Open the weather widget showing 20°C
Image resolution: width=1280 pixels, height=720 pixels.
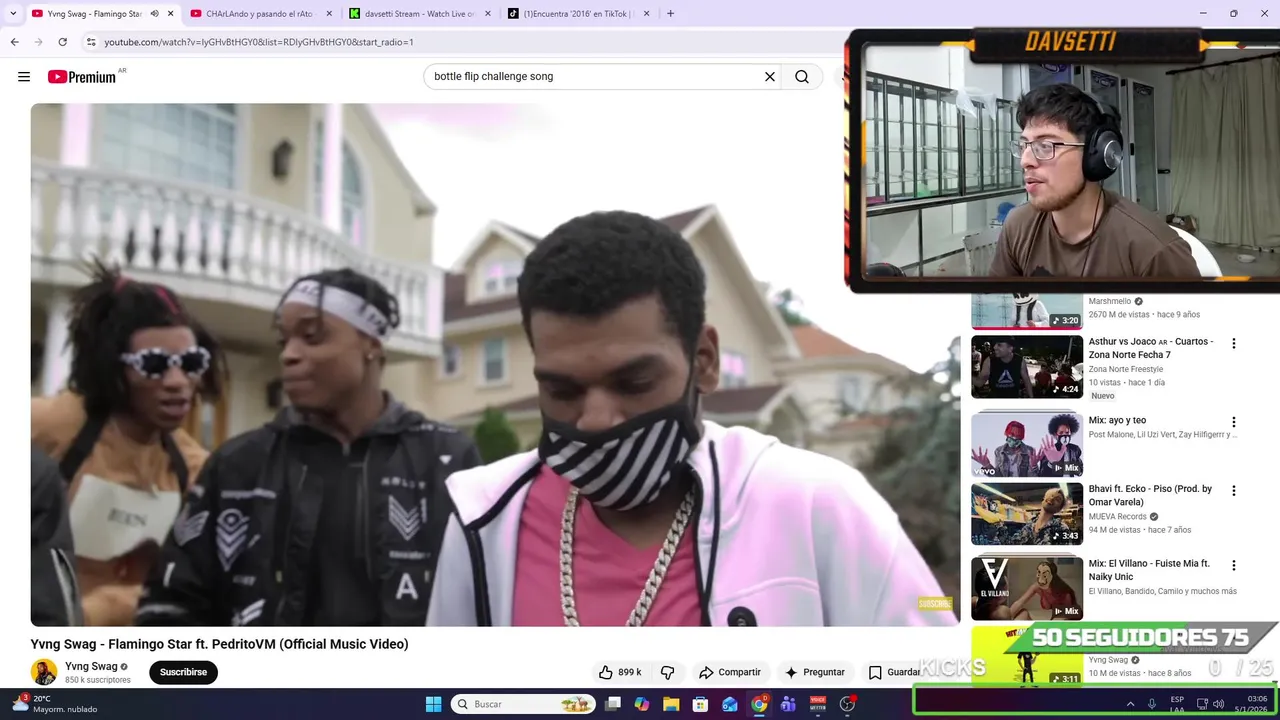coord(55,704)
